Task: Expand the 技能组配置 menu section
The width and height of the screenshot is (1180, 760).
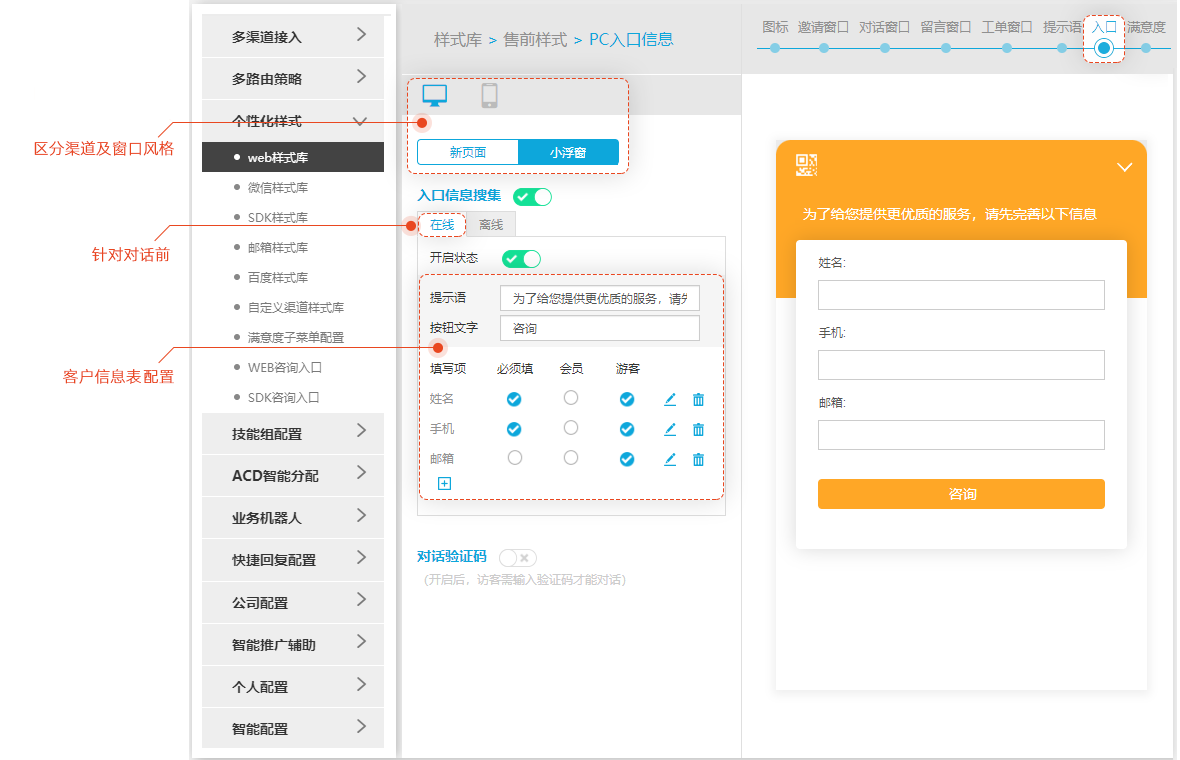Action: (293, 433)
